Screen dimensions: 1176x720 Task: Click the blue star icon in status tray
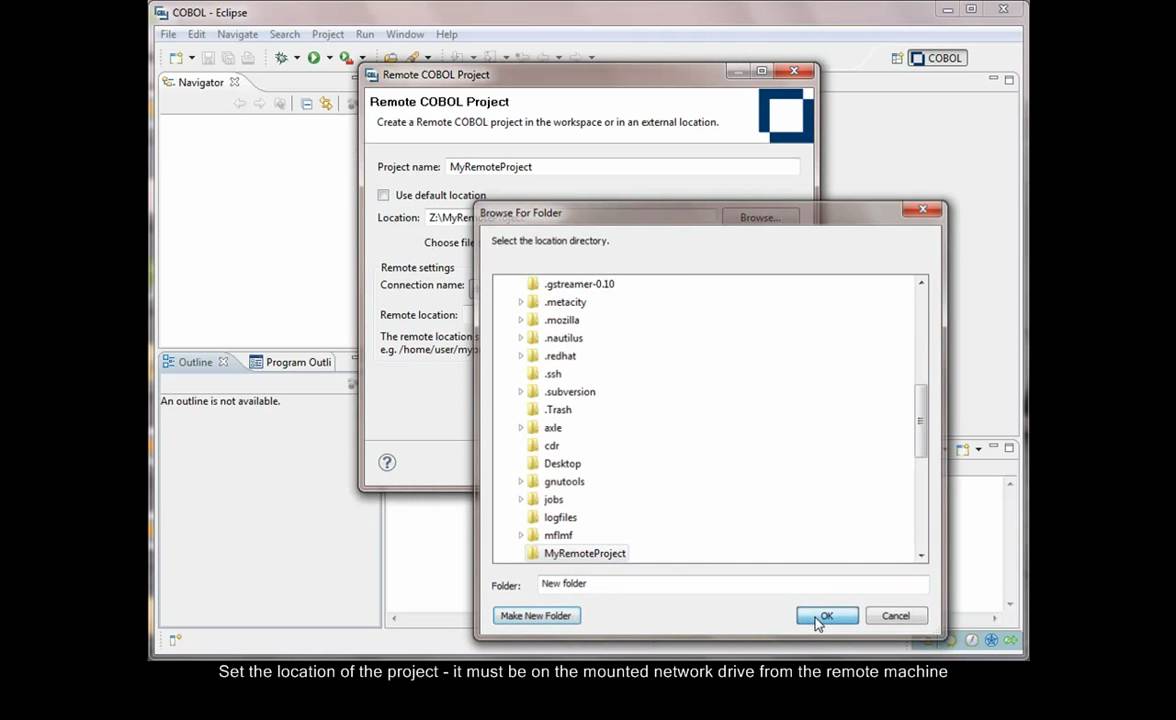click(x=991, y=640)
